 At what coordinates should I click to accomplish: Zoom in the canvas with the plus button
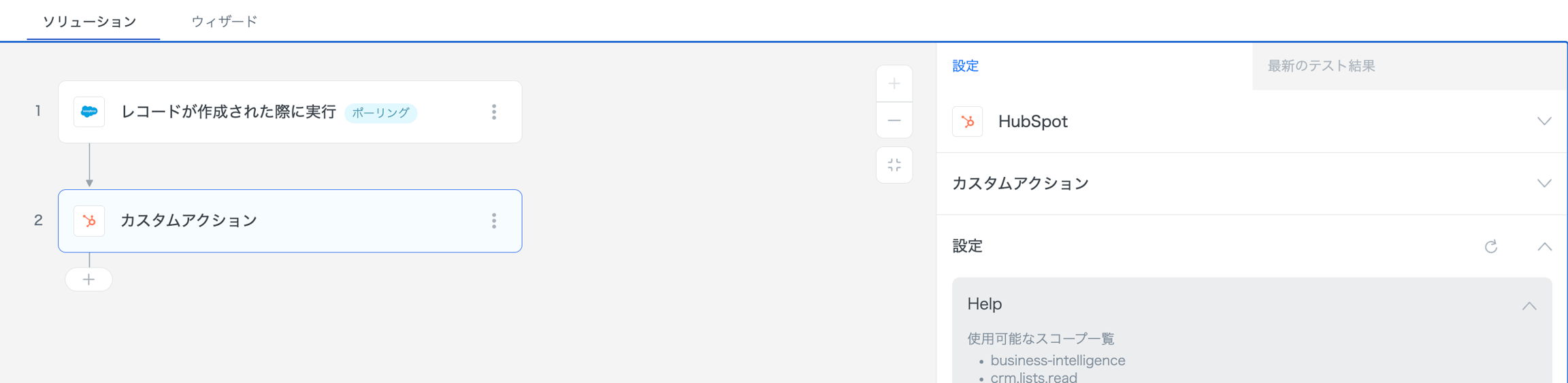[894, 84]
